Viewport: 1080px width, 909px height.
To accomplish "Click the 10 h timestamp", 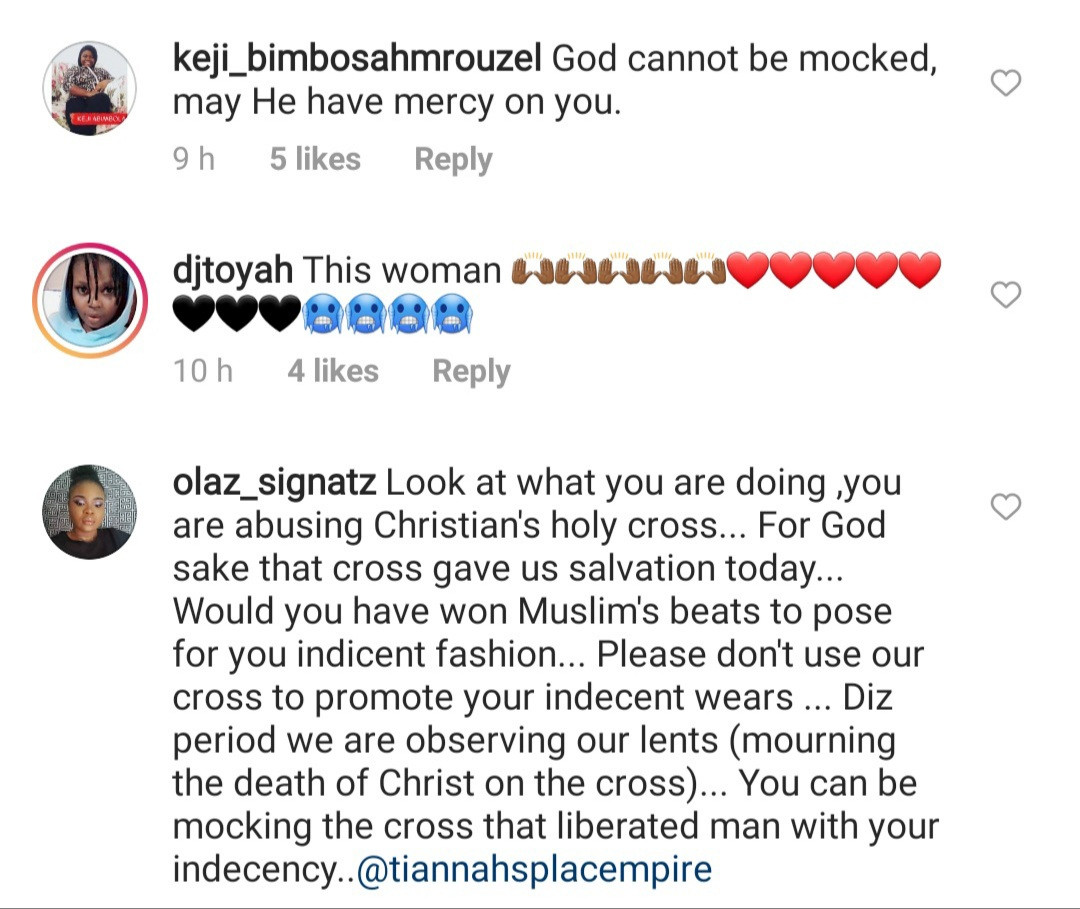I will 203,372.
